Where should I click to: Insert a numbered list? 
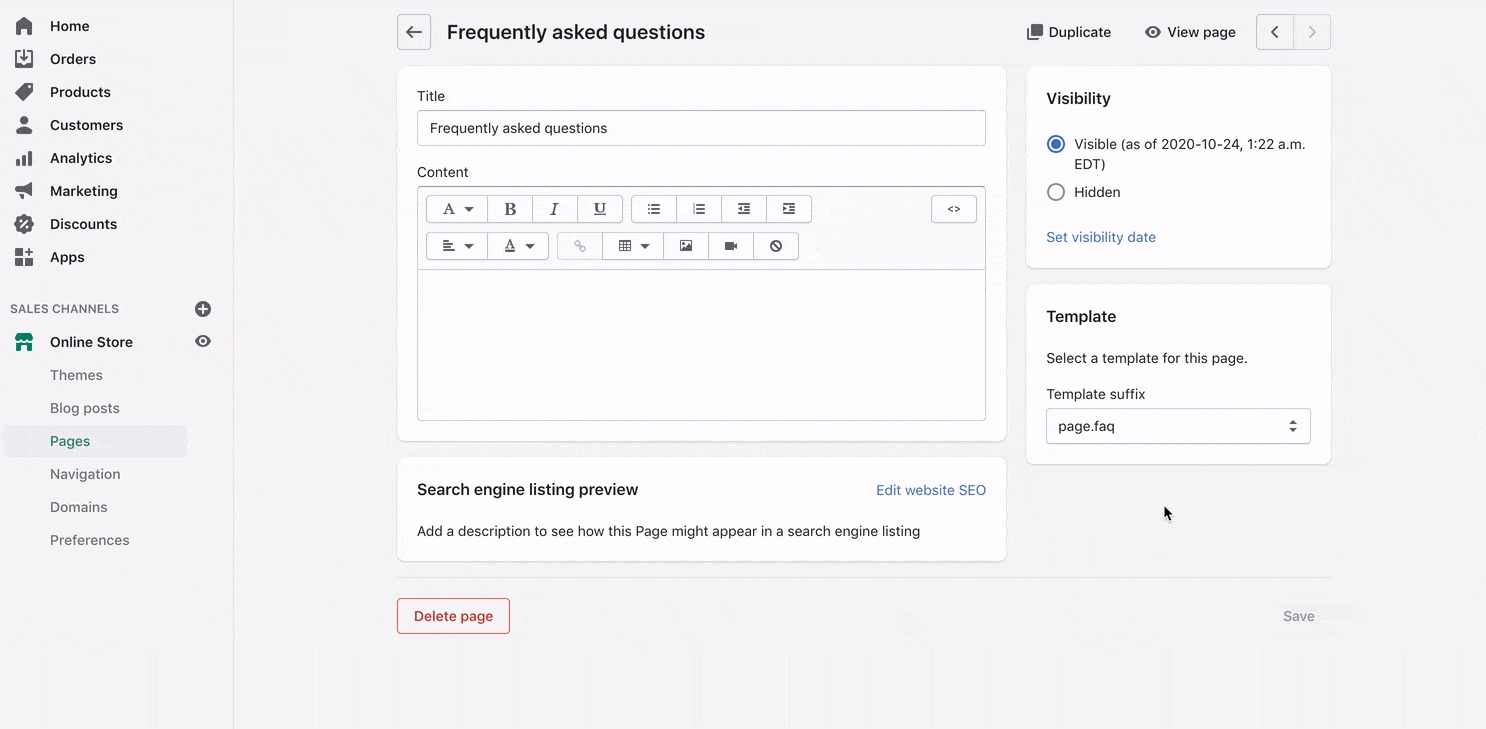pyautogui.click(x=699, y=209)
